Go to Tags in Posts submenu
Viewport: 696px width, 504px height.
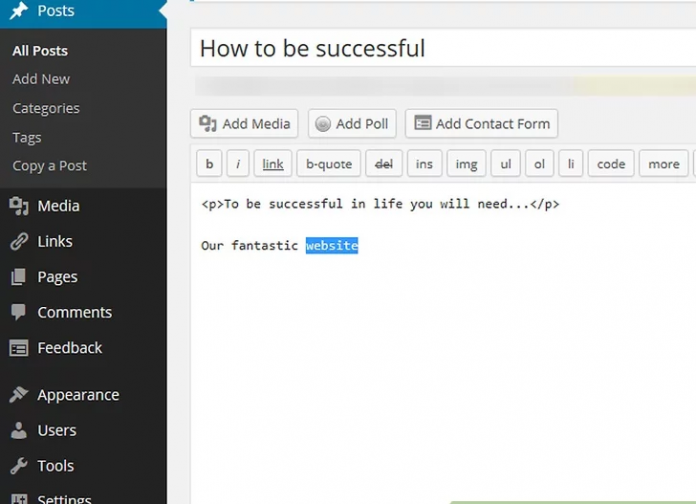(x=27, y=137)
